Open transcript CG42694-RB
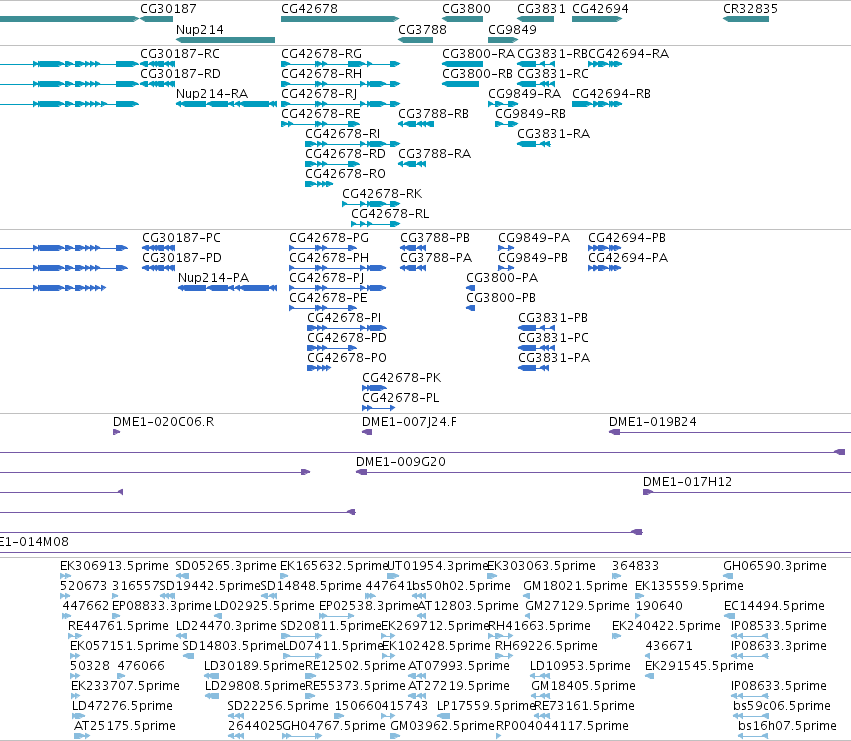 (611, 94)
